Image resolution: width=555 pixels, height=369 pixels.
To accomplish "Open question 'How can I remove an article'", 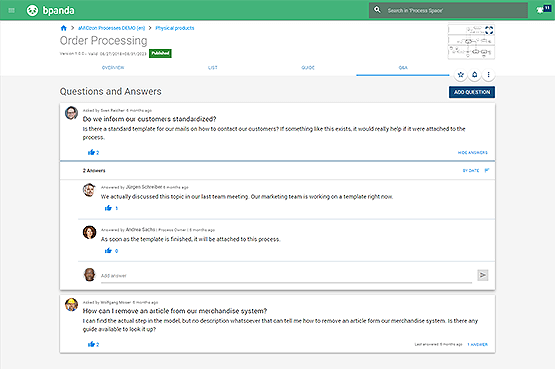I will point(175,311).
